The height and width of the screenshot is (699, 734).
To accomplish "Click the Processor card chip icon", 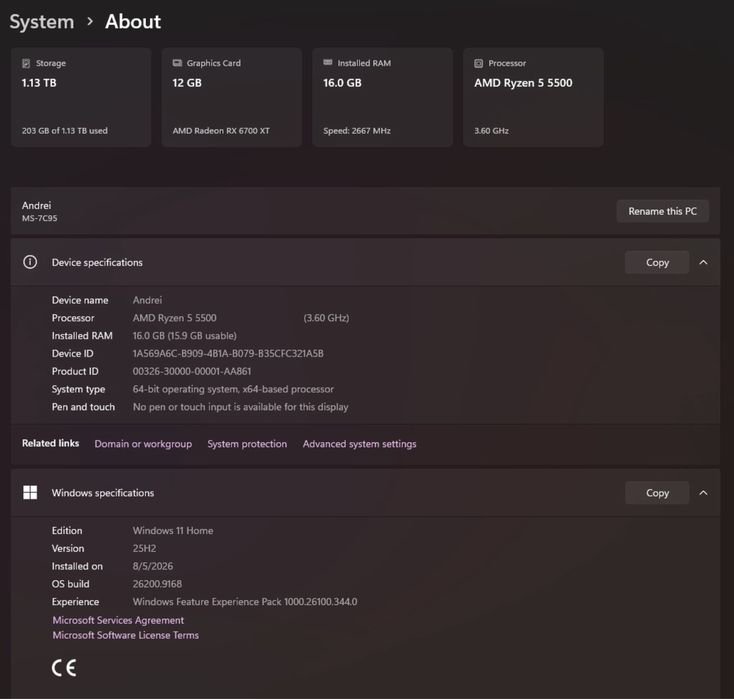I will [478, 63].
